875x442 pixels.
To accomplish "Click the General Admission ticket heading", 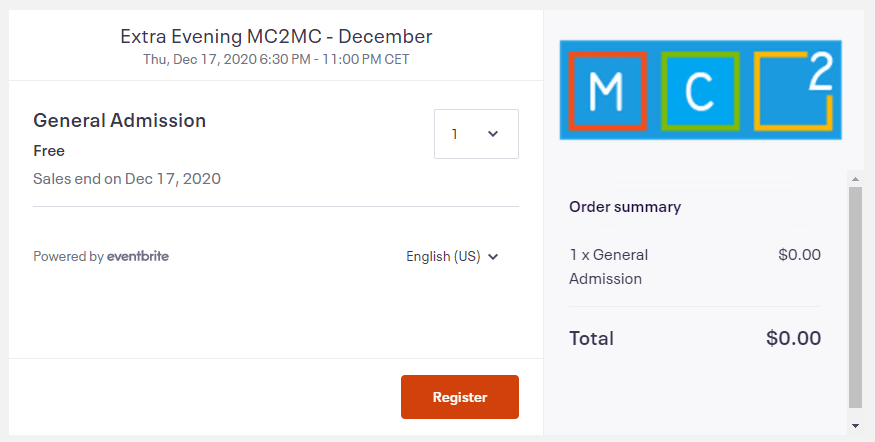I will [119, 120].
